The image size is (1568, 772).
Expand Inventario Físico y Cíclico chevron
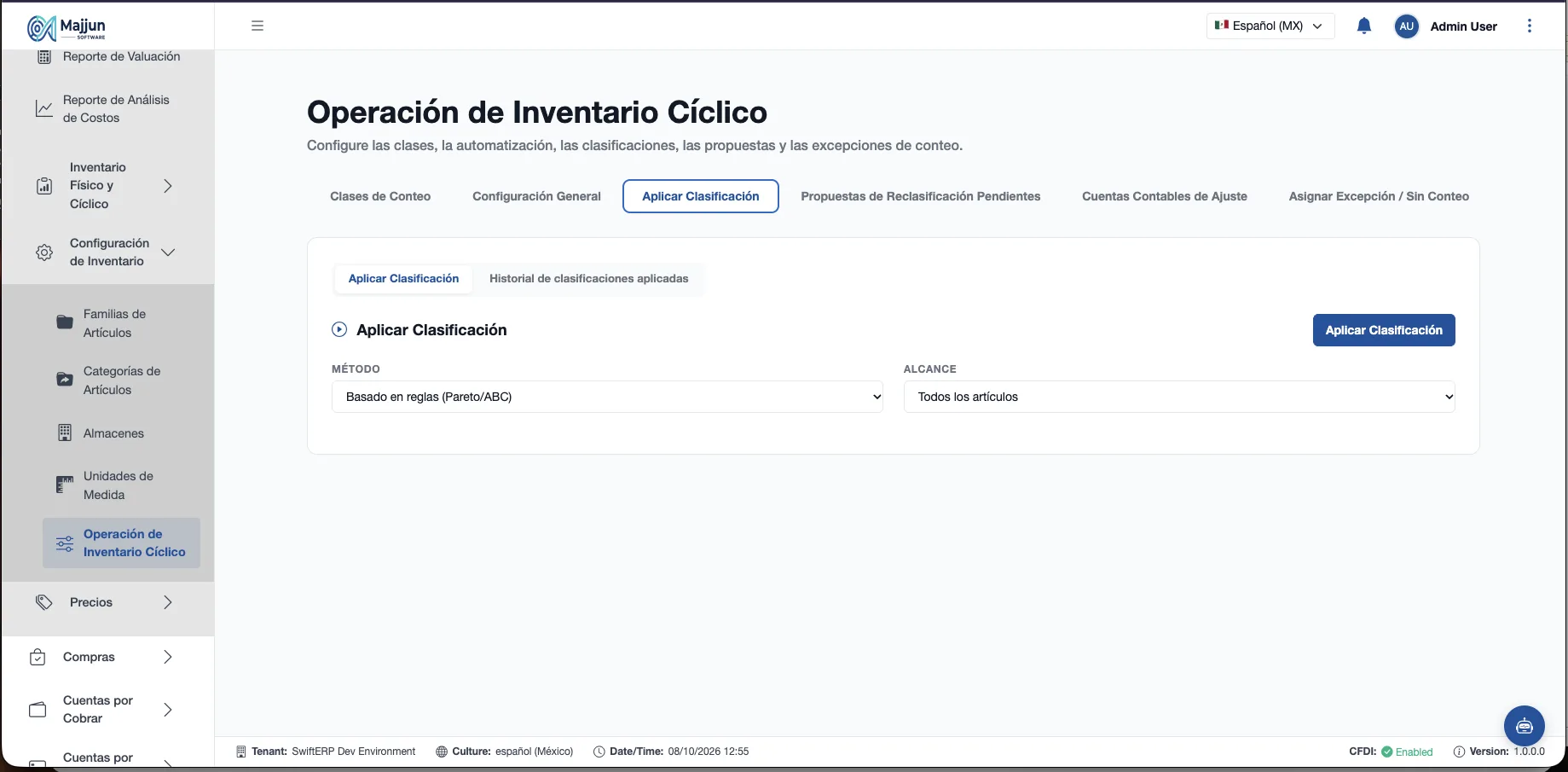[x=168, y=186]
